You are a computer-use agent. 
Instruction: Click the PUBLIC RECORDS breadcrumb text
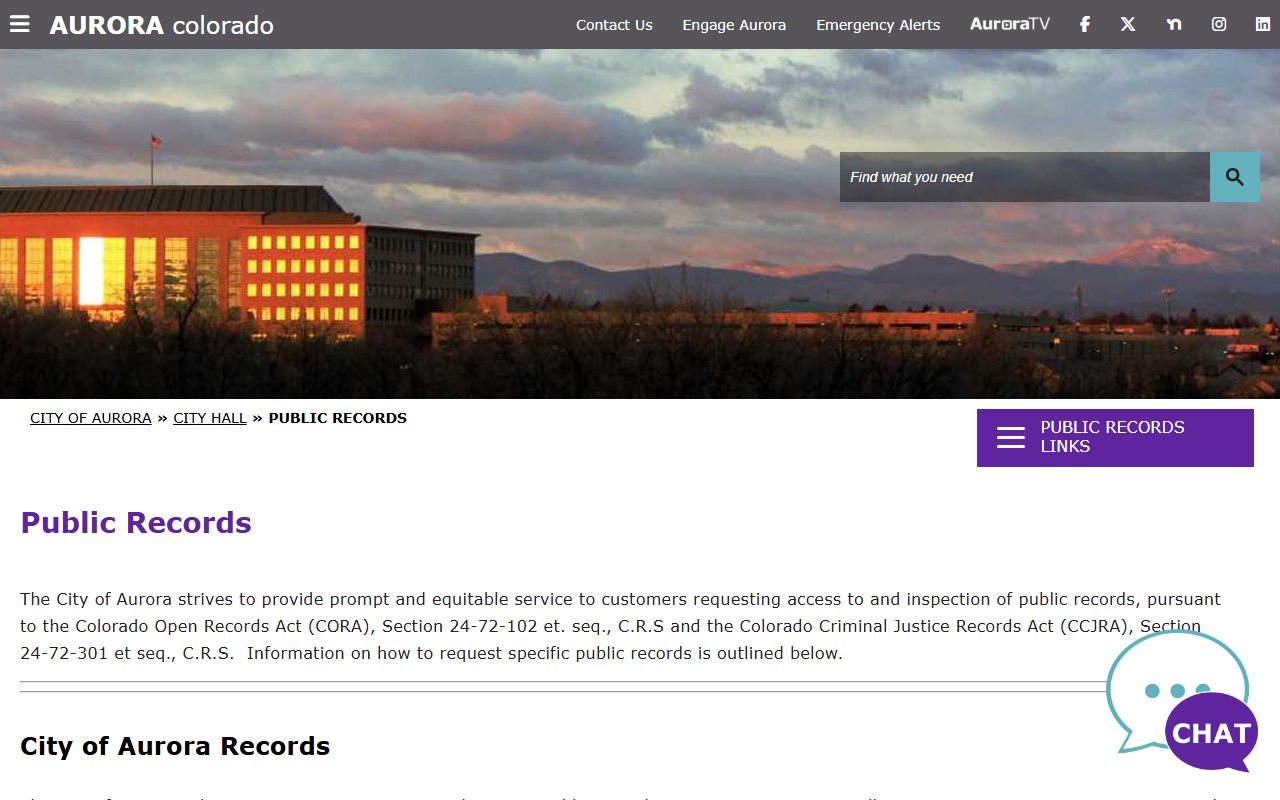tap(338, 418)
